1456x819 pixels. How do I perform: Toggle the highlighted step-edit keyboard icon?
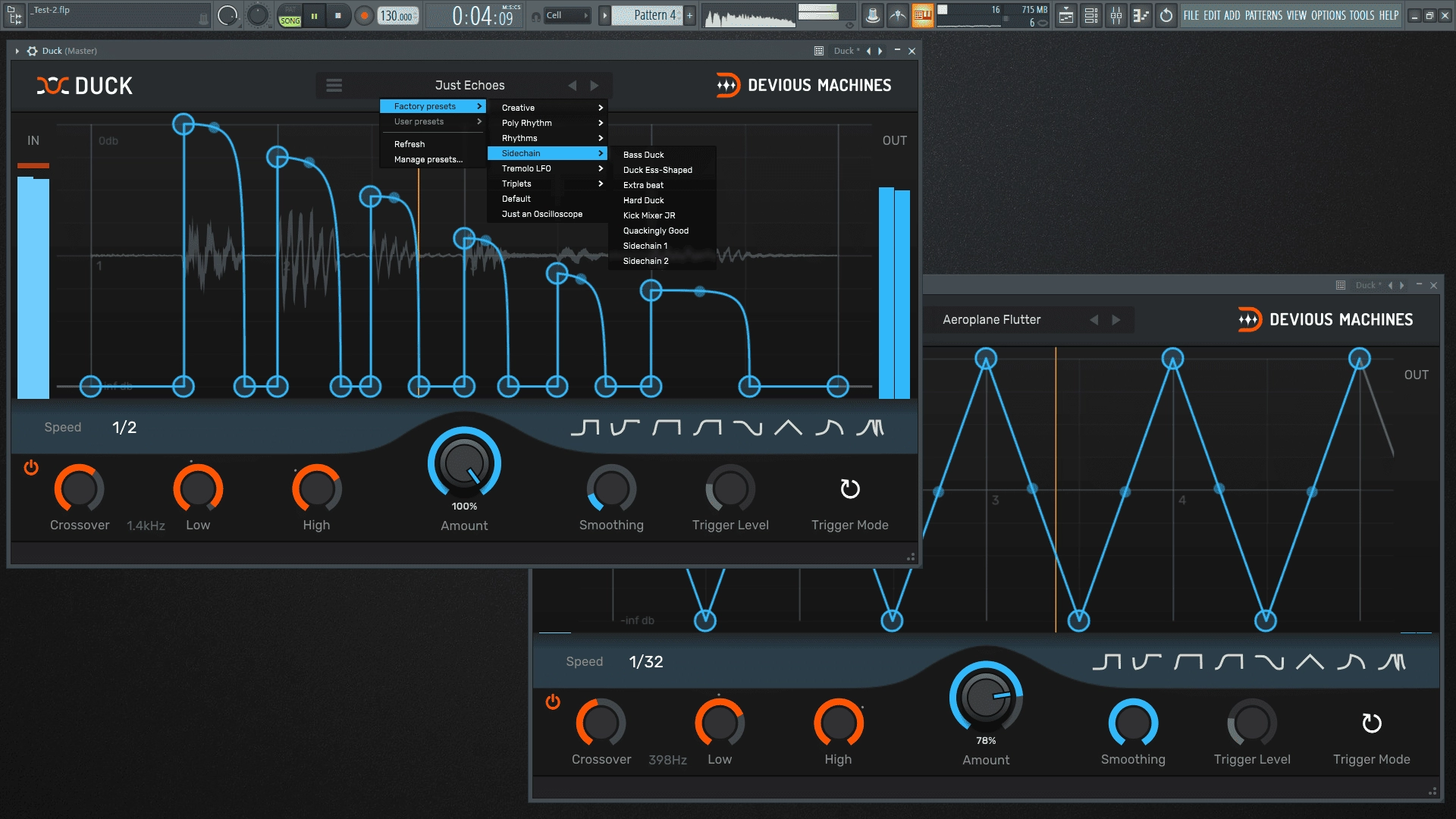pos(923,15)
